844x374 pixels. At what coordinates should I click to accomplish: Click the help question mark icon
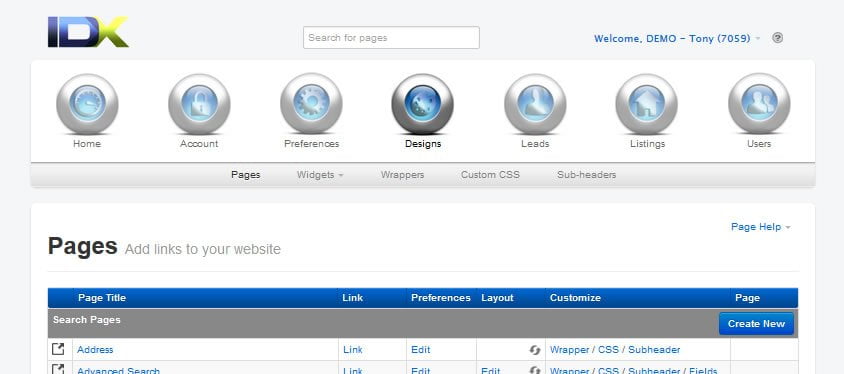pos(777,38)
